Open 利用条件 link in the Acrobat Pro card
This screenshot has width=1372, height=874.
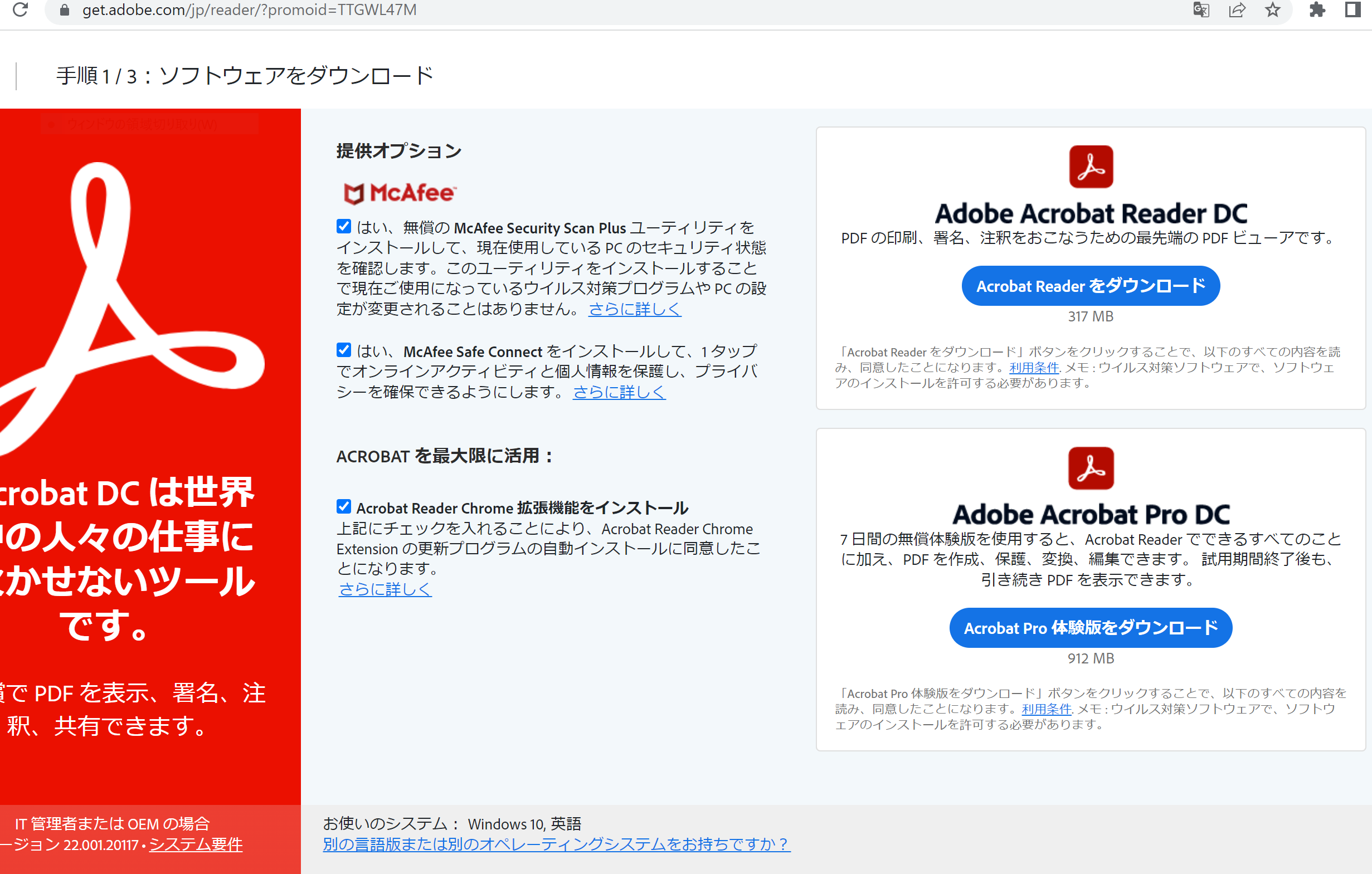pyautogui.click(x=1046, y=709)
